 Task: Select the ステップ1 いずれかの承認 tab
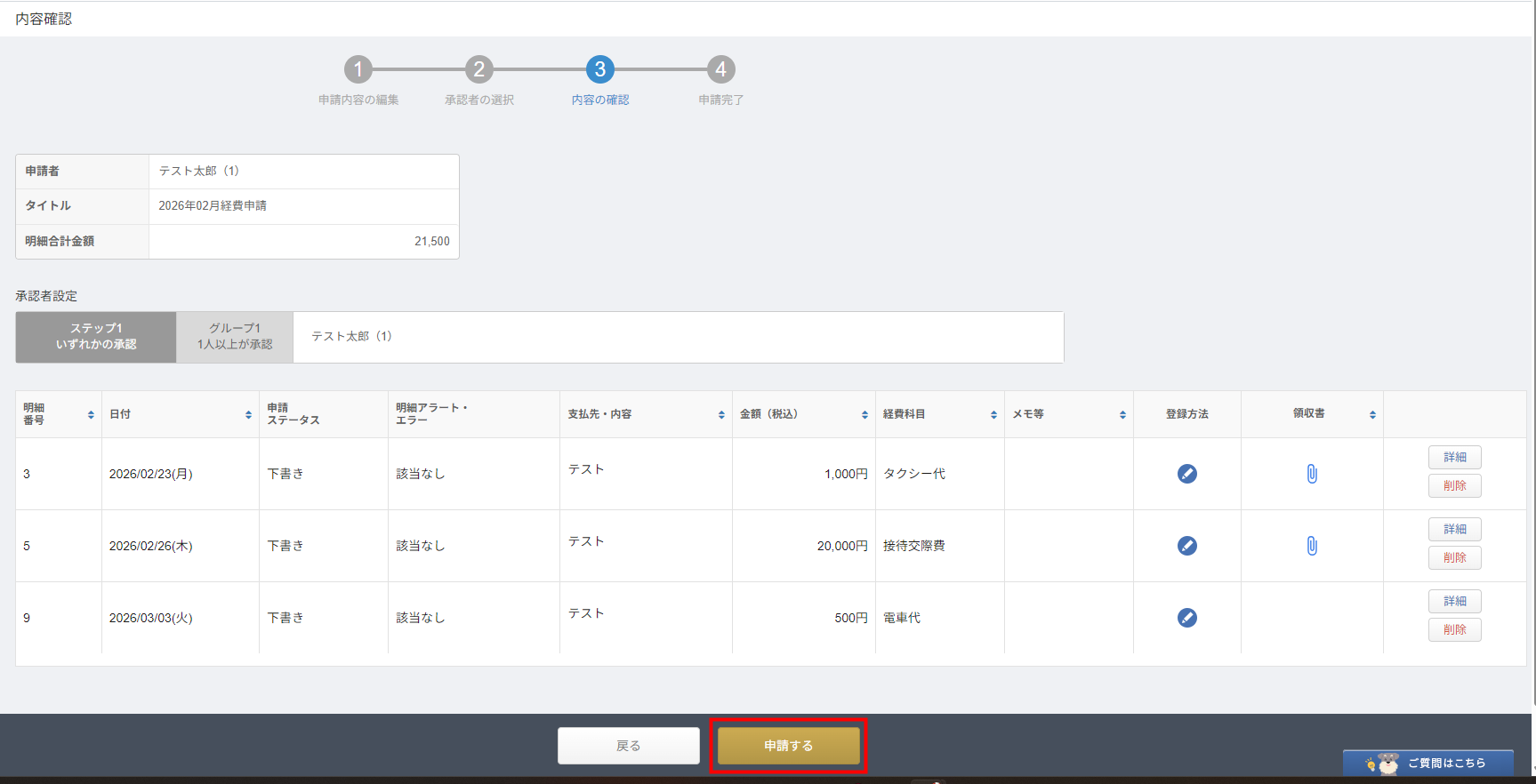click(96, 337)
